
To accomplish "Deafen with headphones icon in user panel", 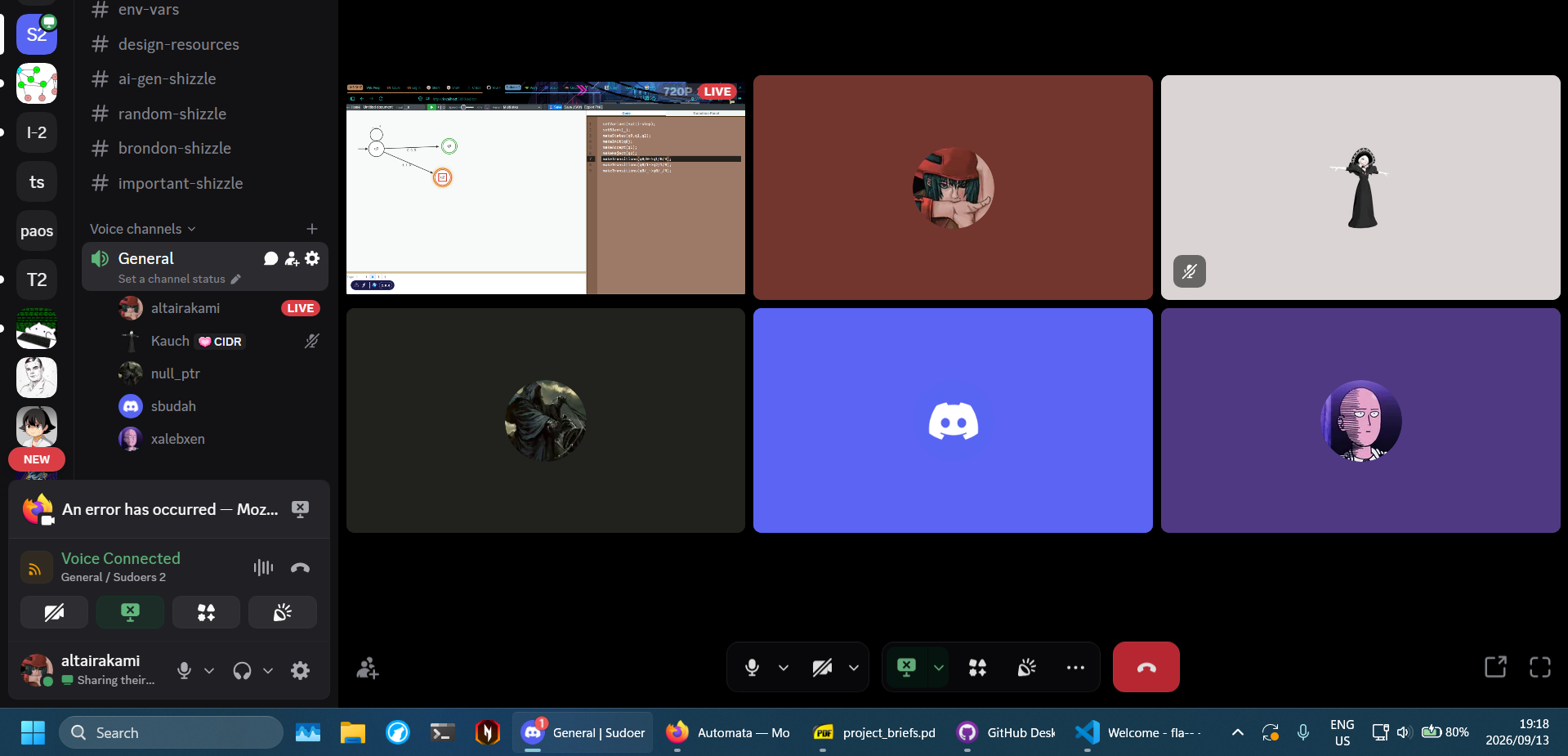I will tap(242, 670).
